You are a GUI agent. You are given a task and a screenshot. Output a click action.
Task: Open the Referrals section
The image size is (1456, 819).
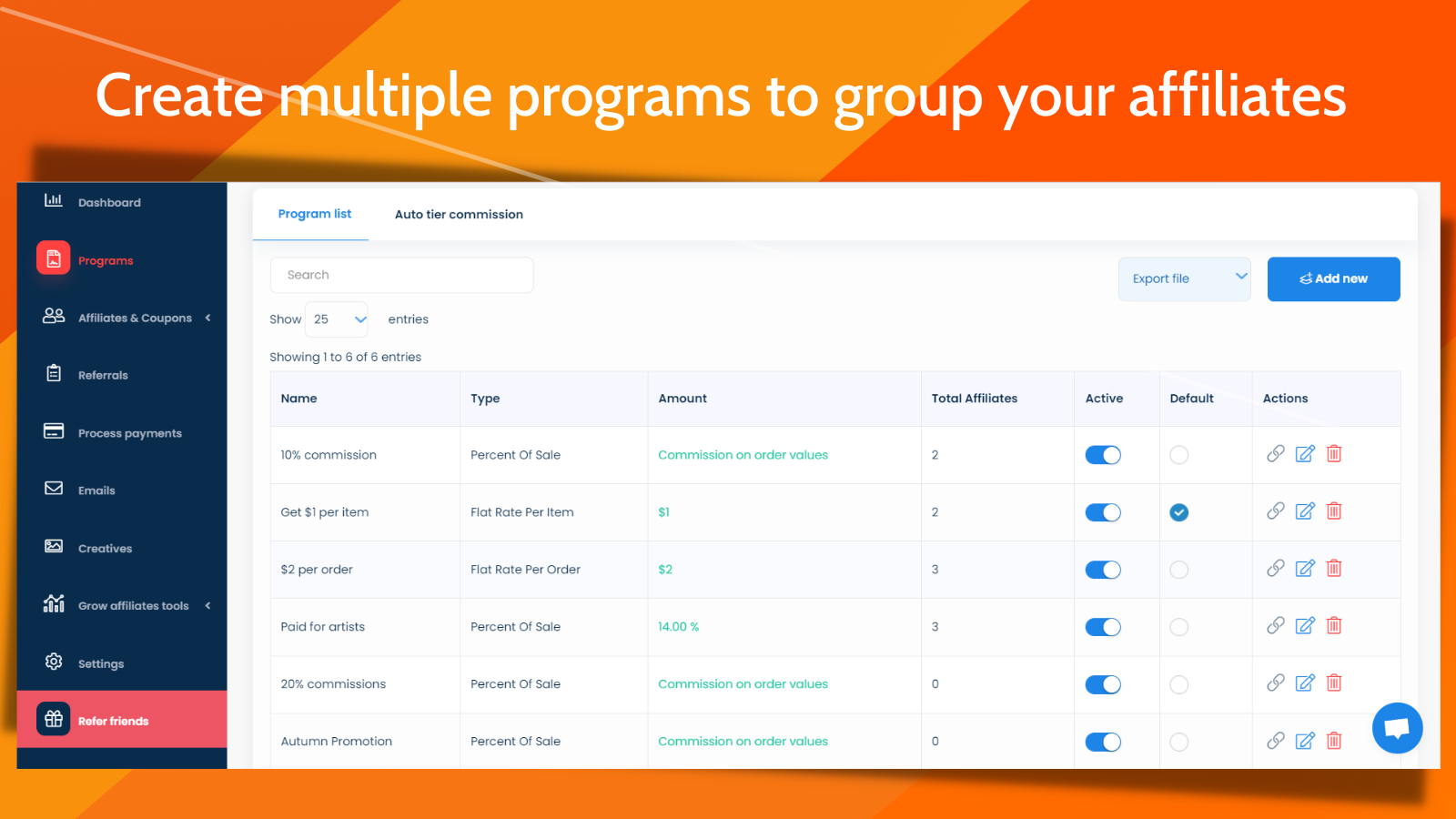103,374
